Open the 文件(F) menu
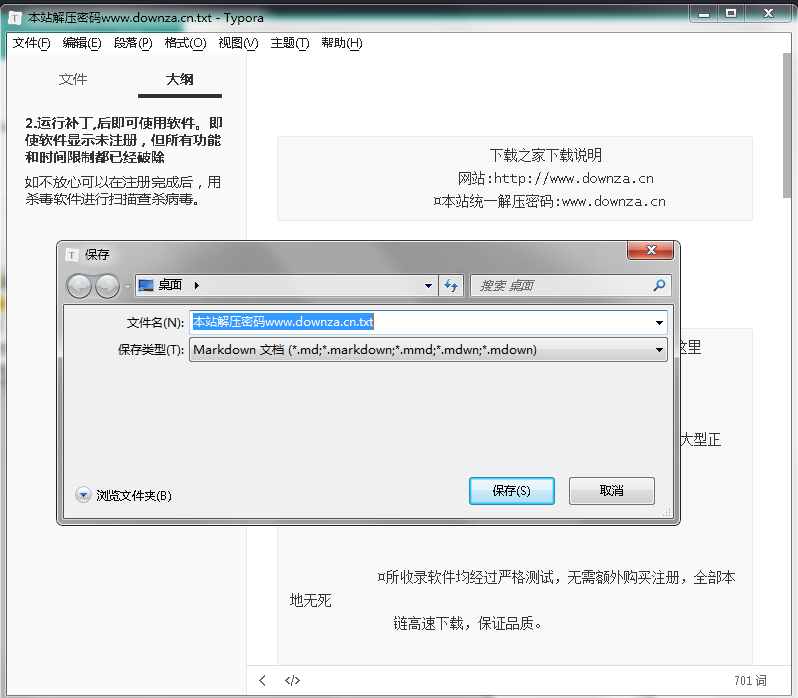The width and height of the screenshot is (798, 698). tap(31, 43)
